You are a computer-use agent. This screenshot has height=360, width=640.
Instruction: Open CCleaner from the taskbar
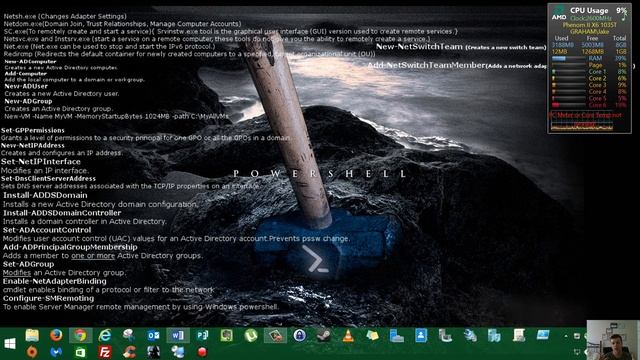[x=129, y=352]
